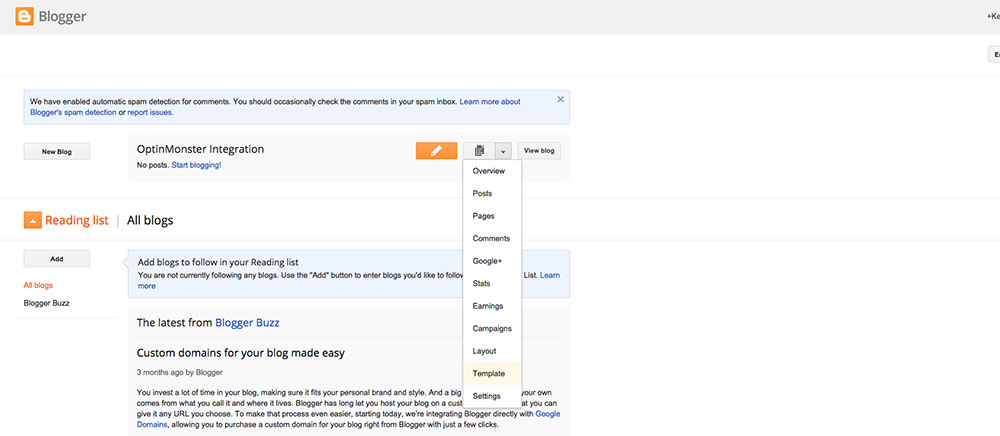Select Overview from the dropdown menu
Viewport: 1000px width, 436px height.
492,171
